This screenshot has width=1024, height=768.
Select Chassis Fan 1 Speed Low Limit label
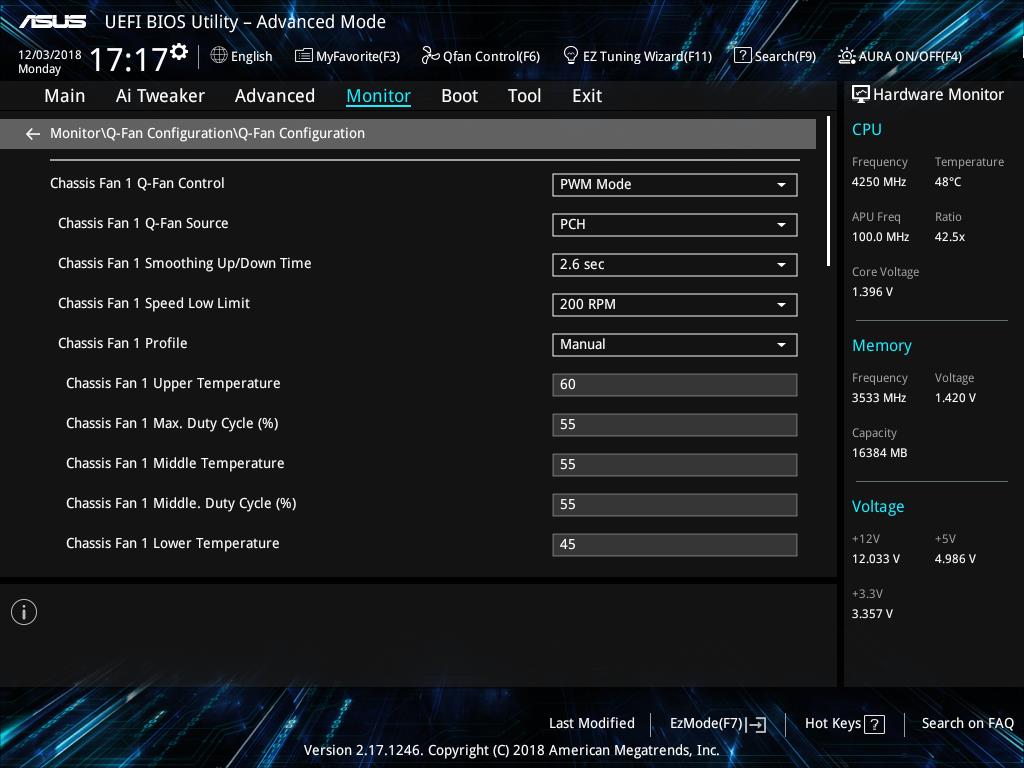coord(154,303)
